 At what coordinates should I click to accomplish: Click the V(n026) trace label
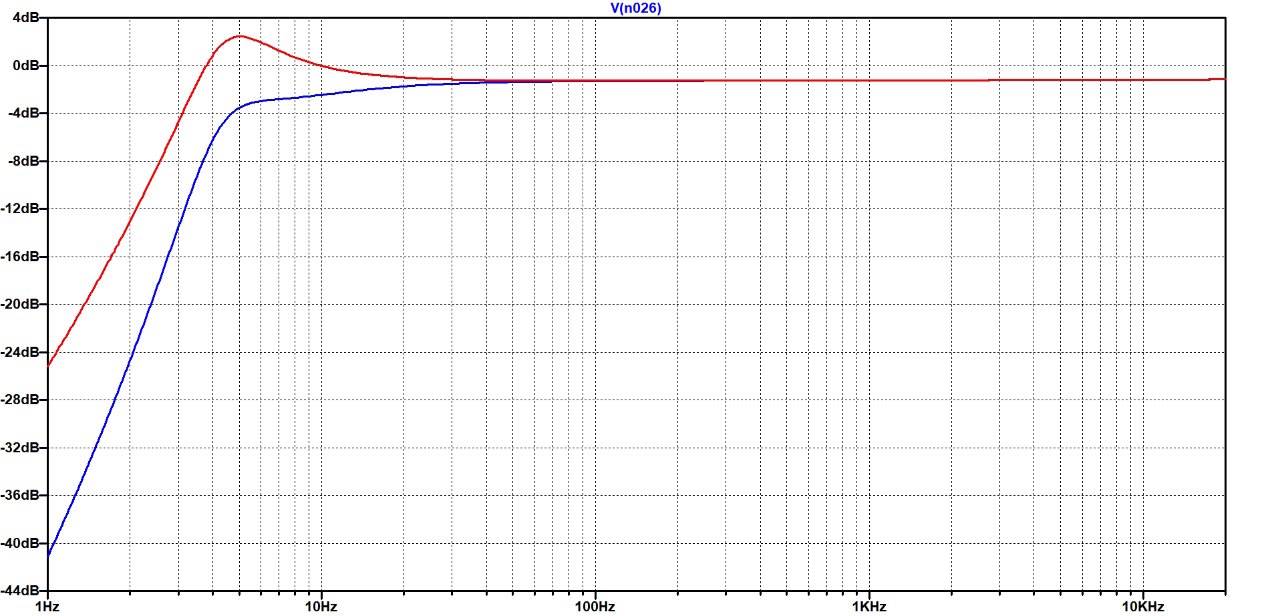(635, 7)
